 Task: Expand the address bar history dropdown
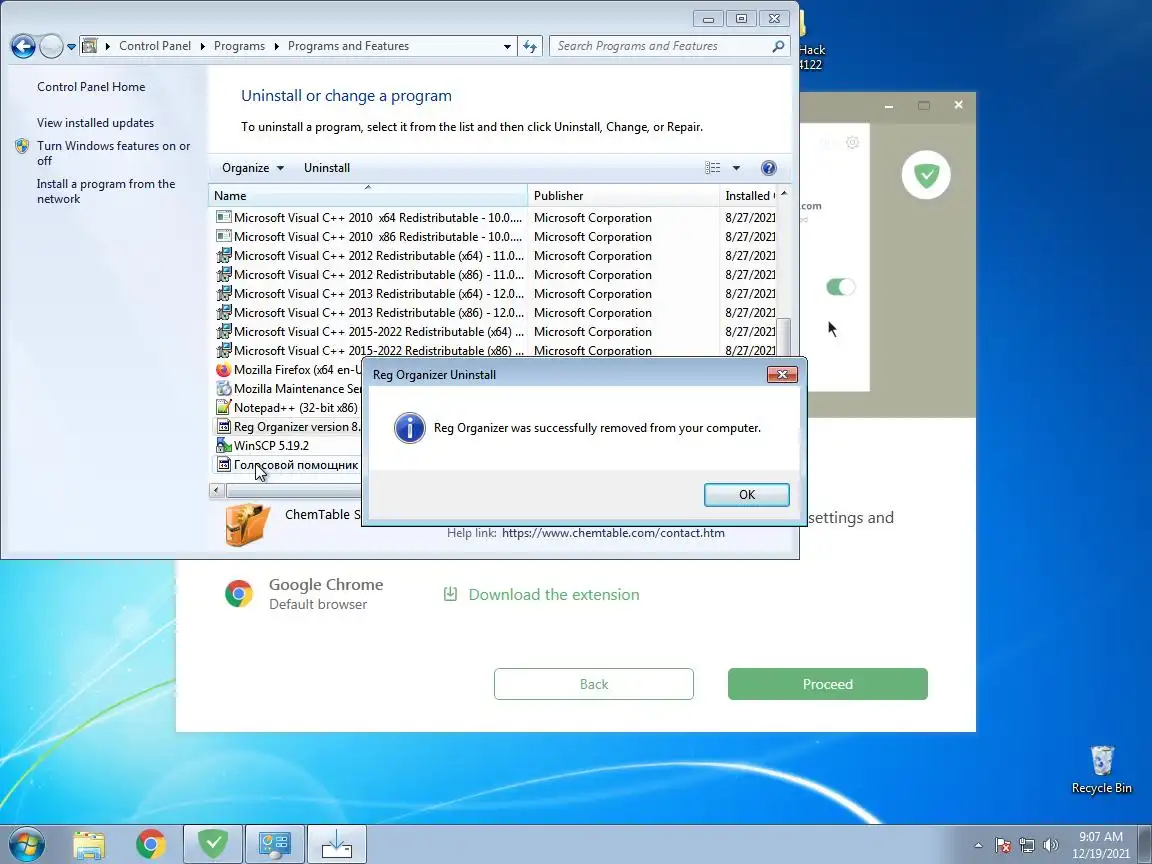tap(507, 46)
